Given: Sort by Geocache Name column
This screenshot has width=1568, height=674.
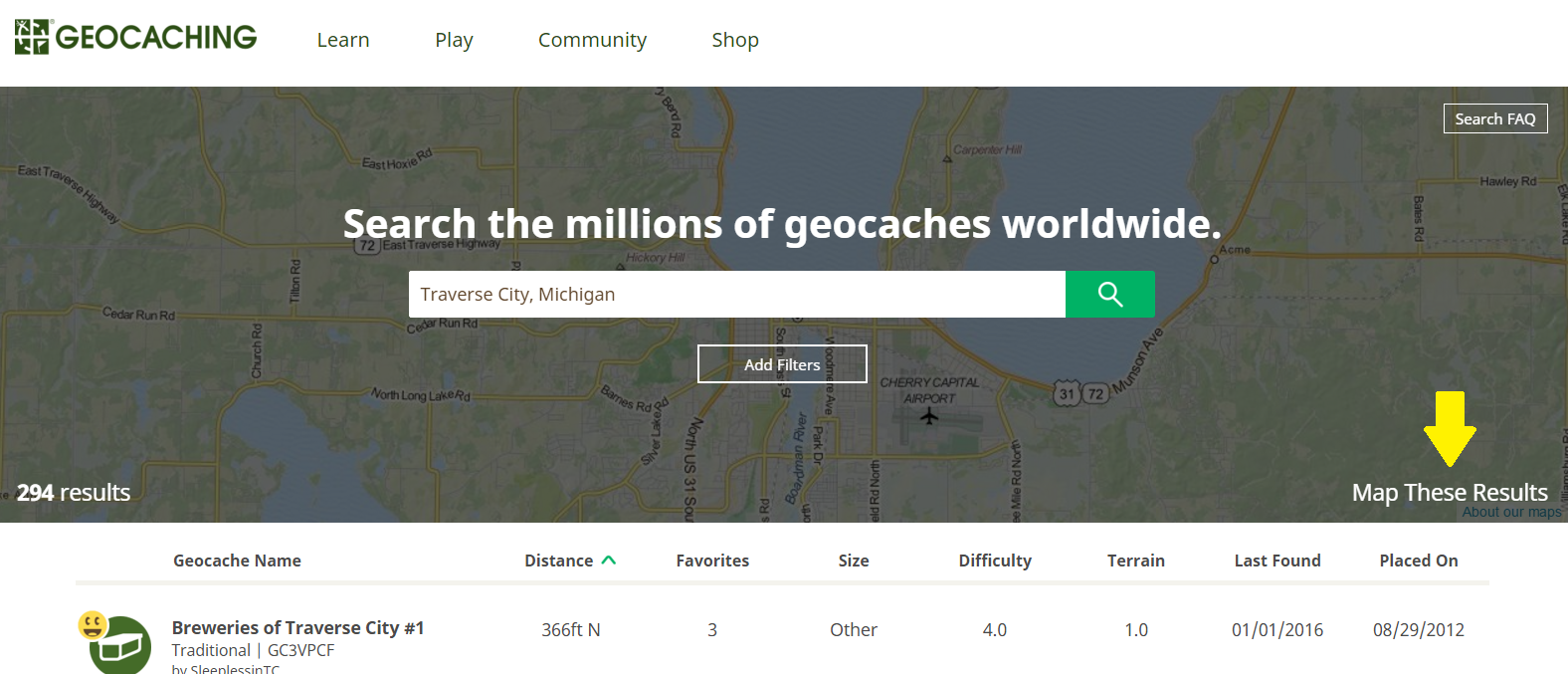Looking at the screenshot, I should (x=237, y=561).
